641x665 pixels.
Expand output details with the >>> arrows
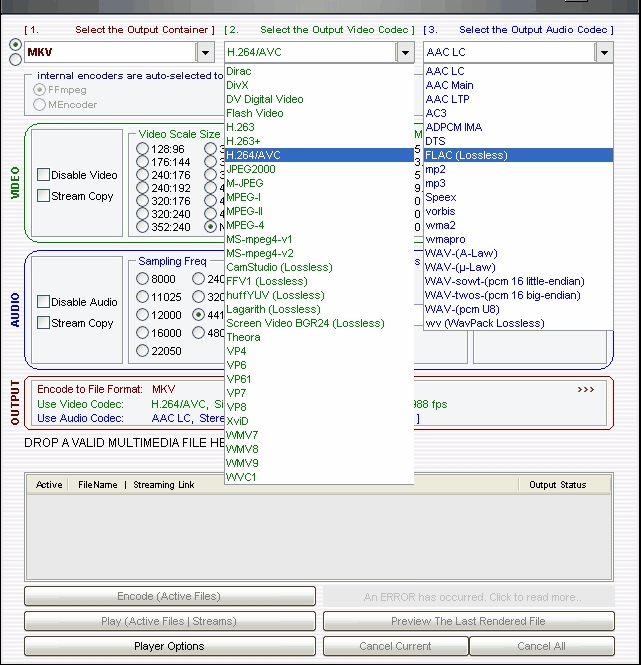click(x=585, y=389)
